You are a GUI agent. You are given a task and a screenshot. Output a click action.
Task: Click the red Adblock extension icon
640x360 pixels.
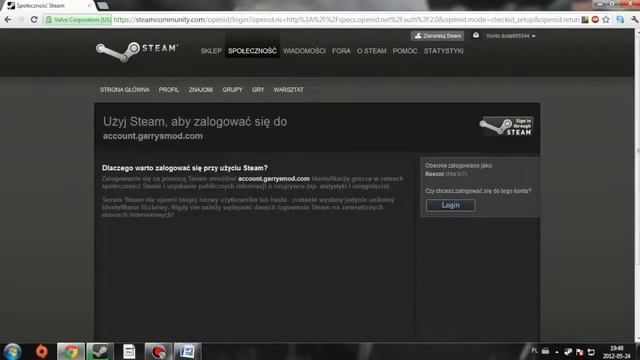pos(596,19)
